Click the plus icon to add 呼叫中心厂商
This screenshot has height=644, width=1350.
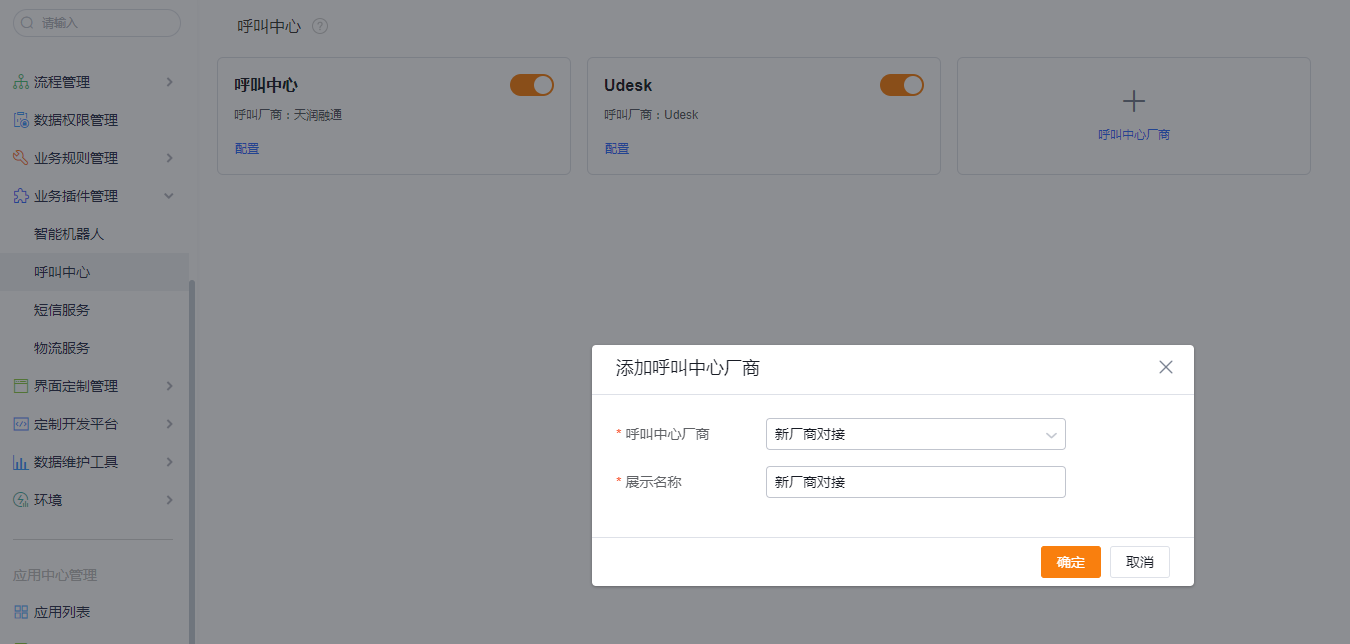point(1134,101)
